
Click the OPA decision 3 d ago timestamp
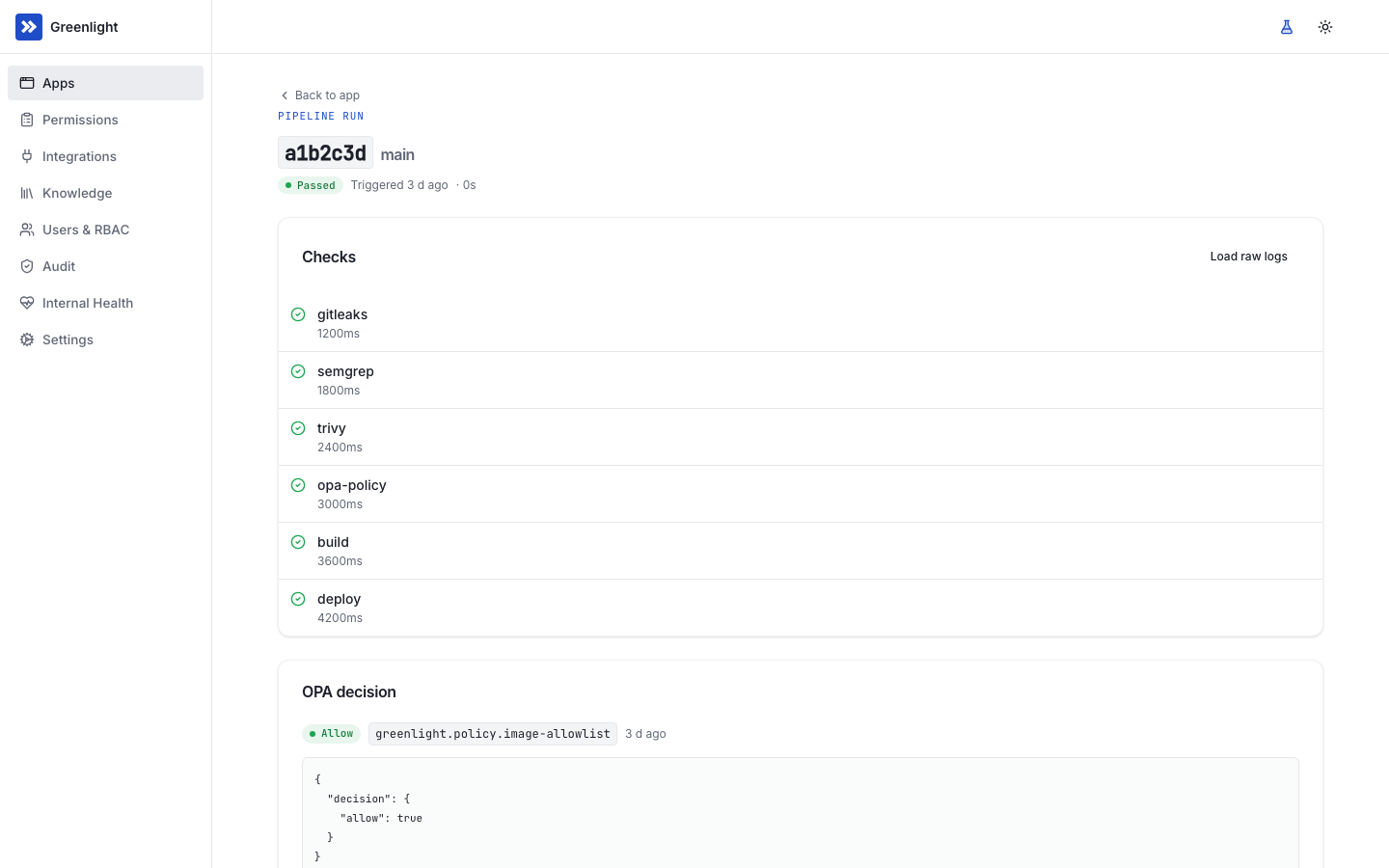tap(645, 734)
